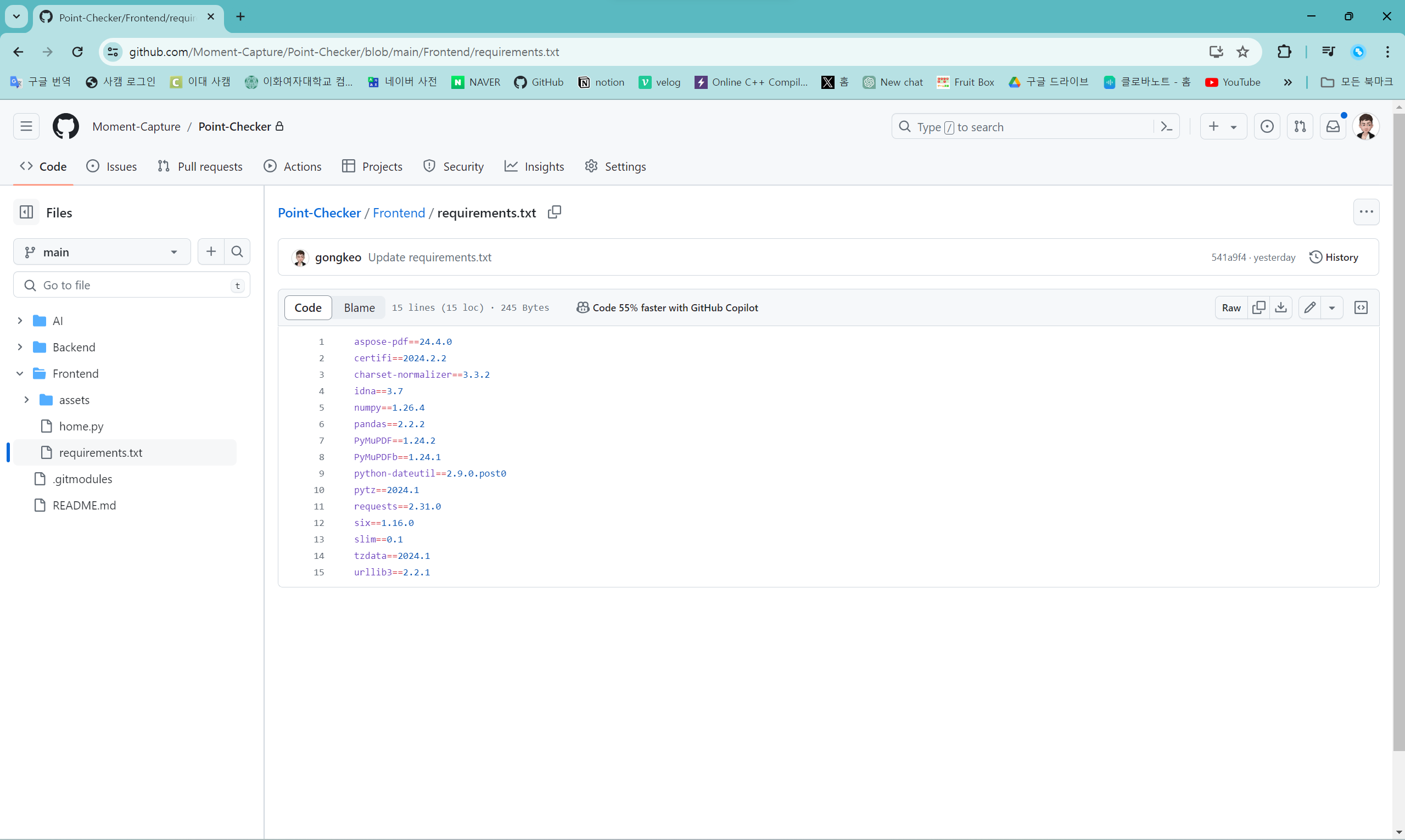Click the Raw button
The height and width of the screenshot is (840, 1405).
click(1231, 307)
